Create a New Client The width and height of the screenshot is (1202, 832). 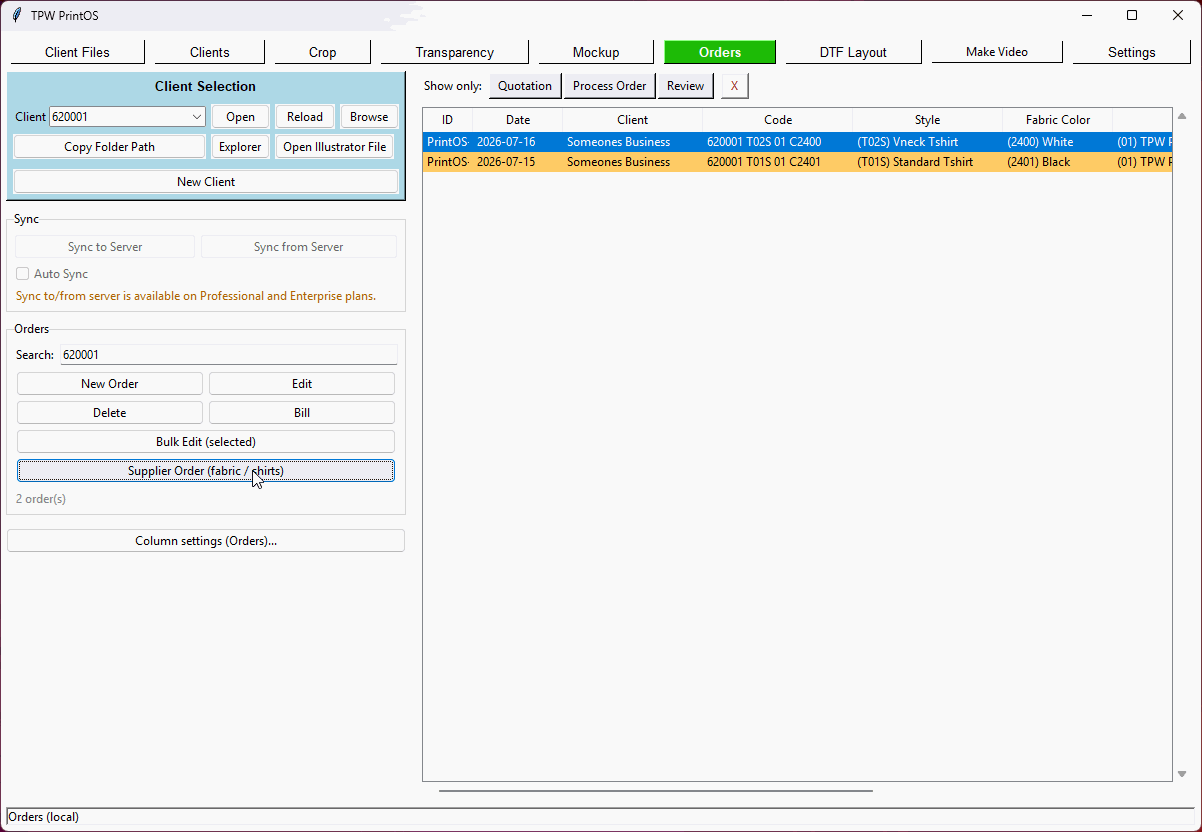[206, 182]
